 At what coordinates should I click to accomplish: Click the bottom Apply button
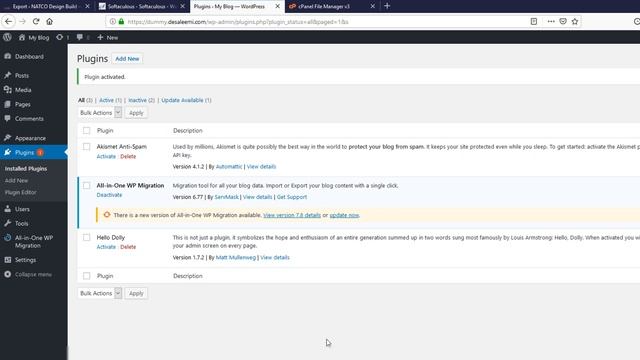pyautogui.click(x=136, y=293)
